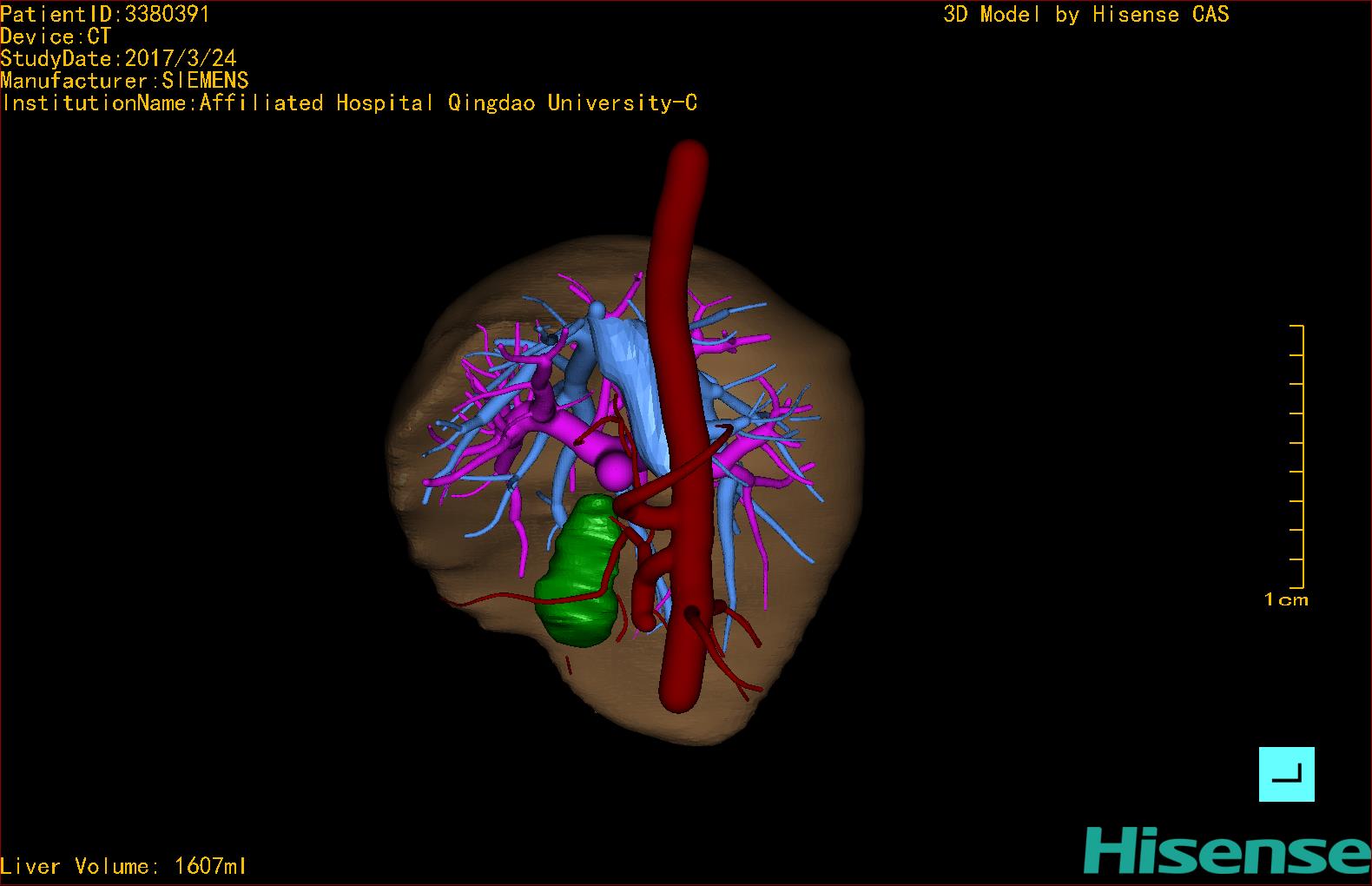Click the InstitutionName Affiliated Hospital text
Image resolution: width=1372 pixels, height=886 pixels.
tap(349, 102)
